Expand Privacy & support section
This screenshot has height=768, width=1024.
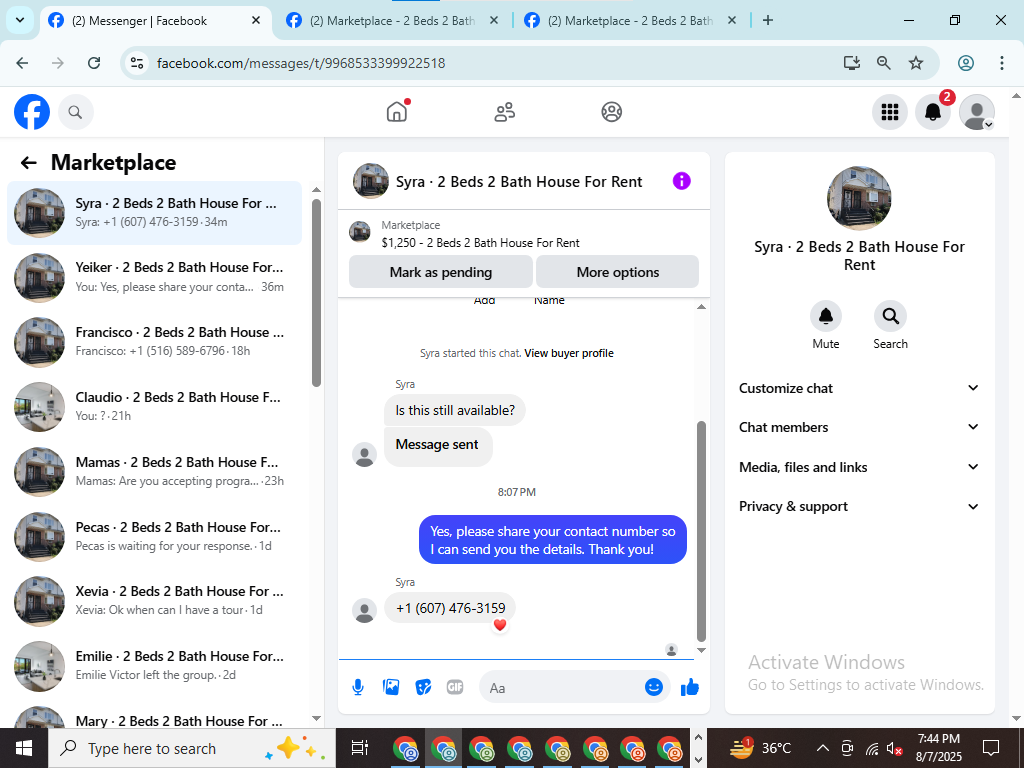[x=859, y=506]
